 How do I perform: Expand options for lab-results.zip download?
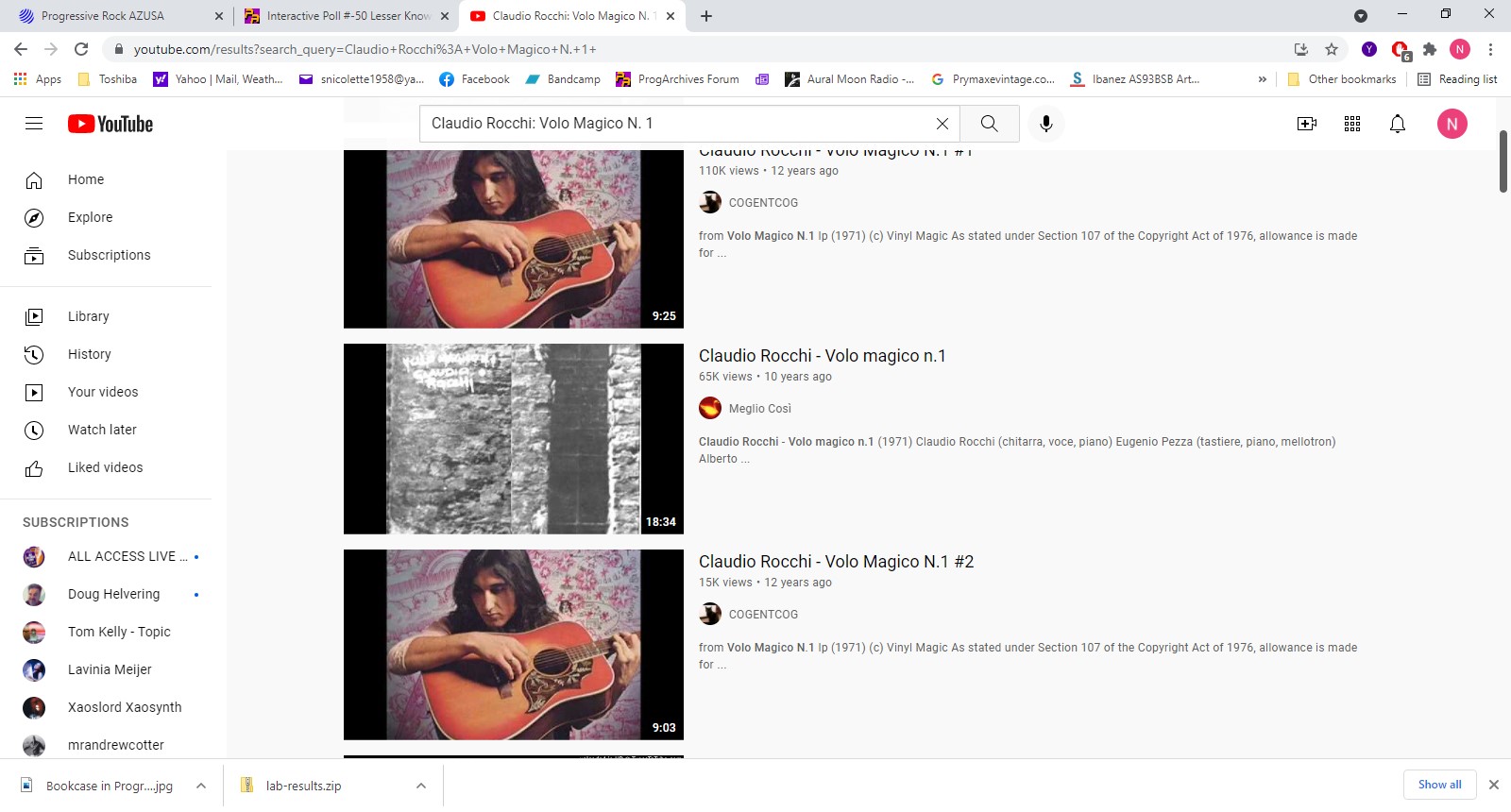[421, 786]
